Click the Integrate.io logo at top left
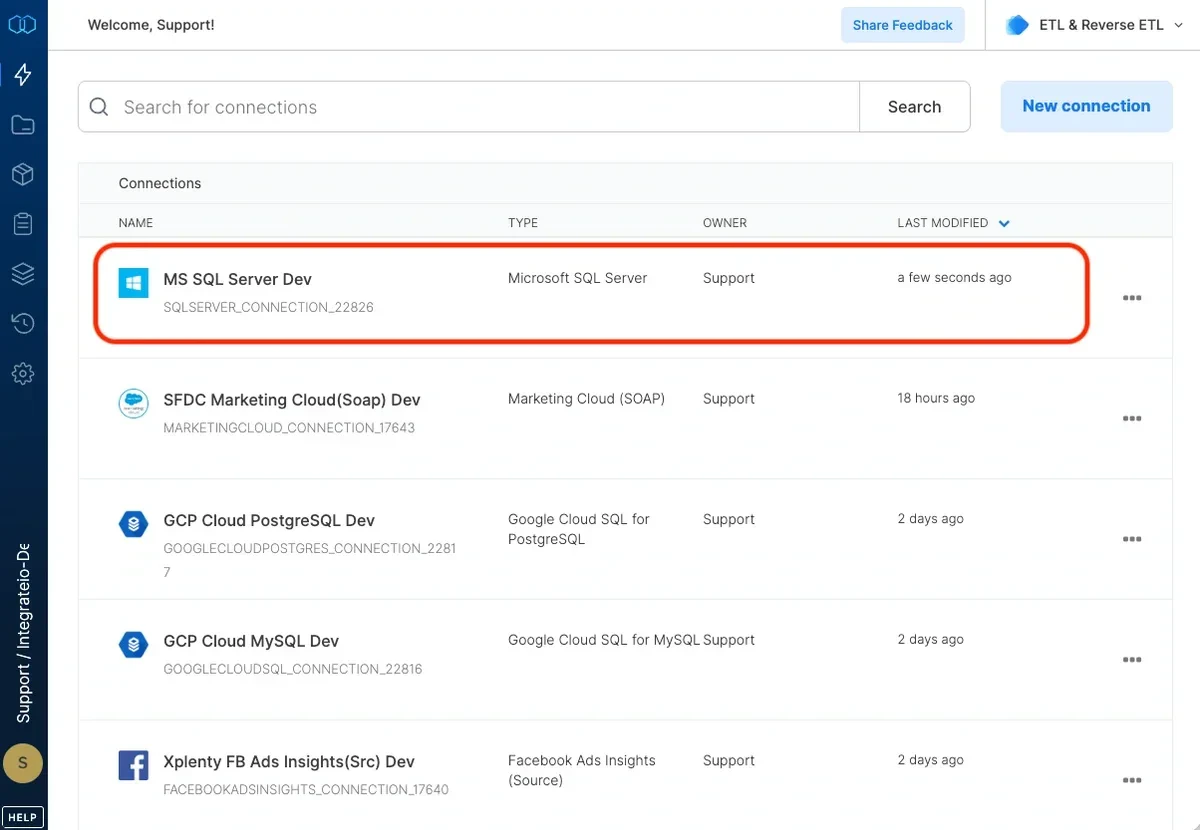 click(23, 23)
